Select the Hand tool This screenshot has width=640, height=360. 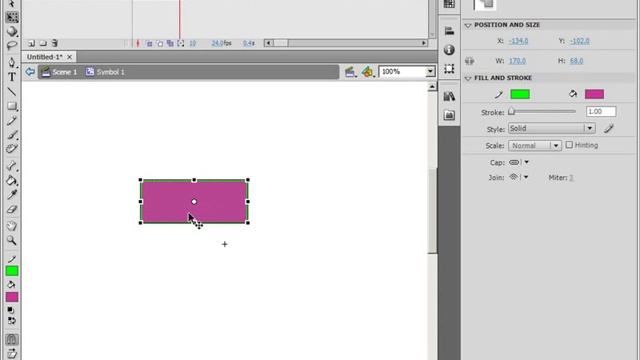click(12, 226)
